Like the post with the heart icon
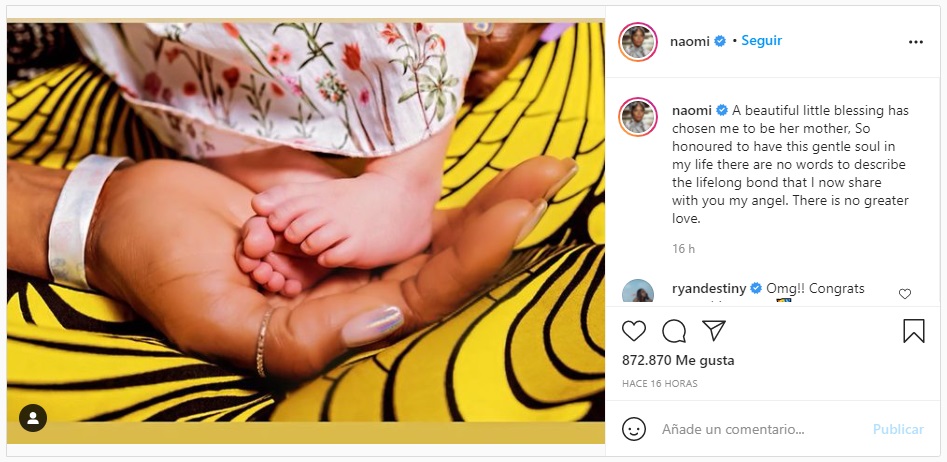Image resolution: width=947 pixels, height=462 pixels. coord(634,331)
